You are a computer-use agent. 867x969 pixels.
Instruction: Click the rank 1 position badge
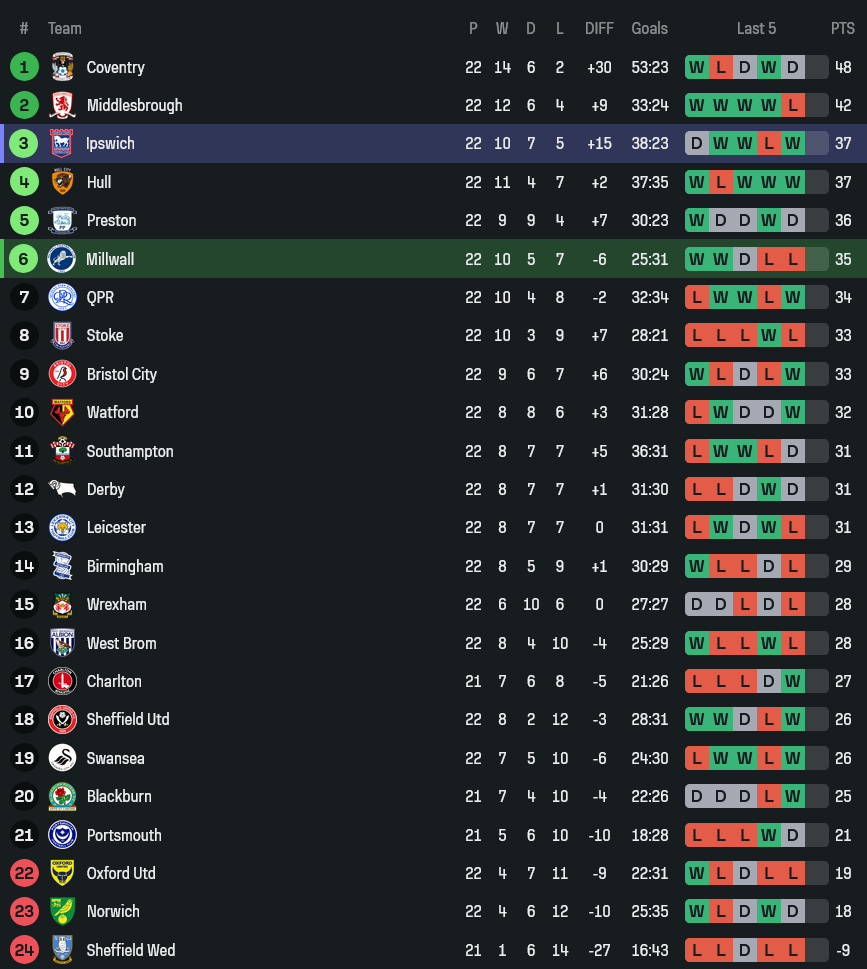[24, 67]
